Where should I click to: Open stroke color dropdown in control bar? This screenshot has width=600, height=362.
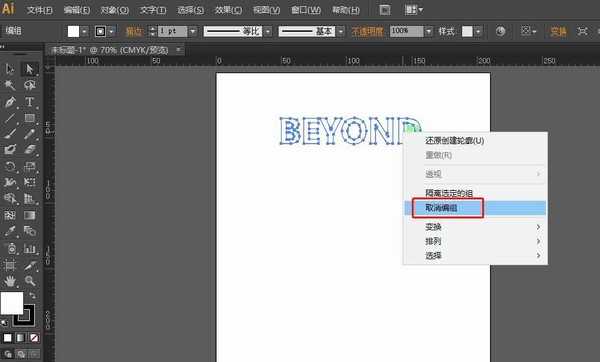pyautogui.click(x=111, y=31)
